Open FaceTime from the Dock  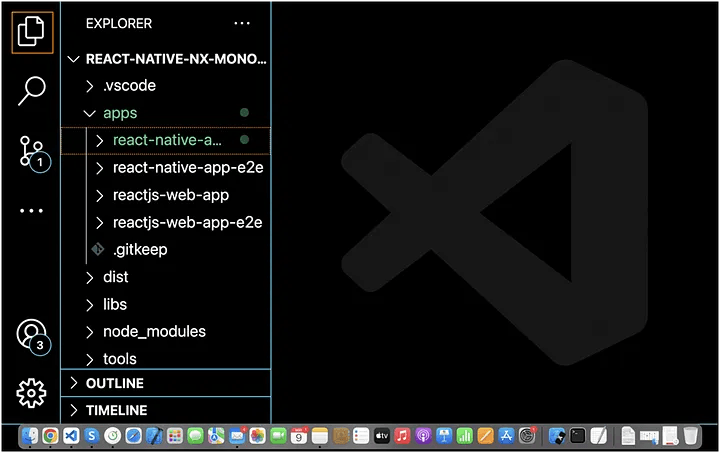coord(278,436)
